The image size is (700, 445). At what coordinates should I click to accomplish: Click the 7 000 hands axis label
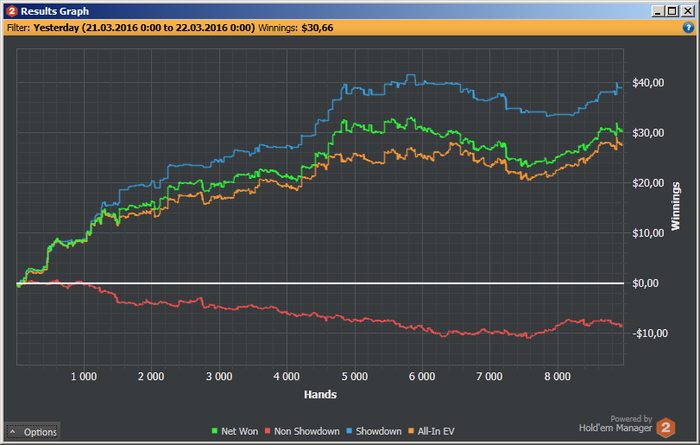click(489, 377)
